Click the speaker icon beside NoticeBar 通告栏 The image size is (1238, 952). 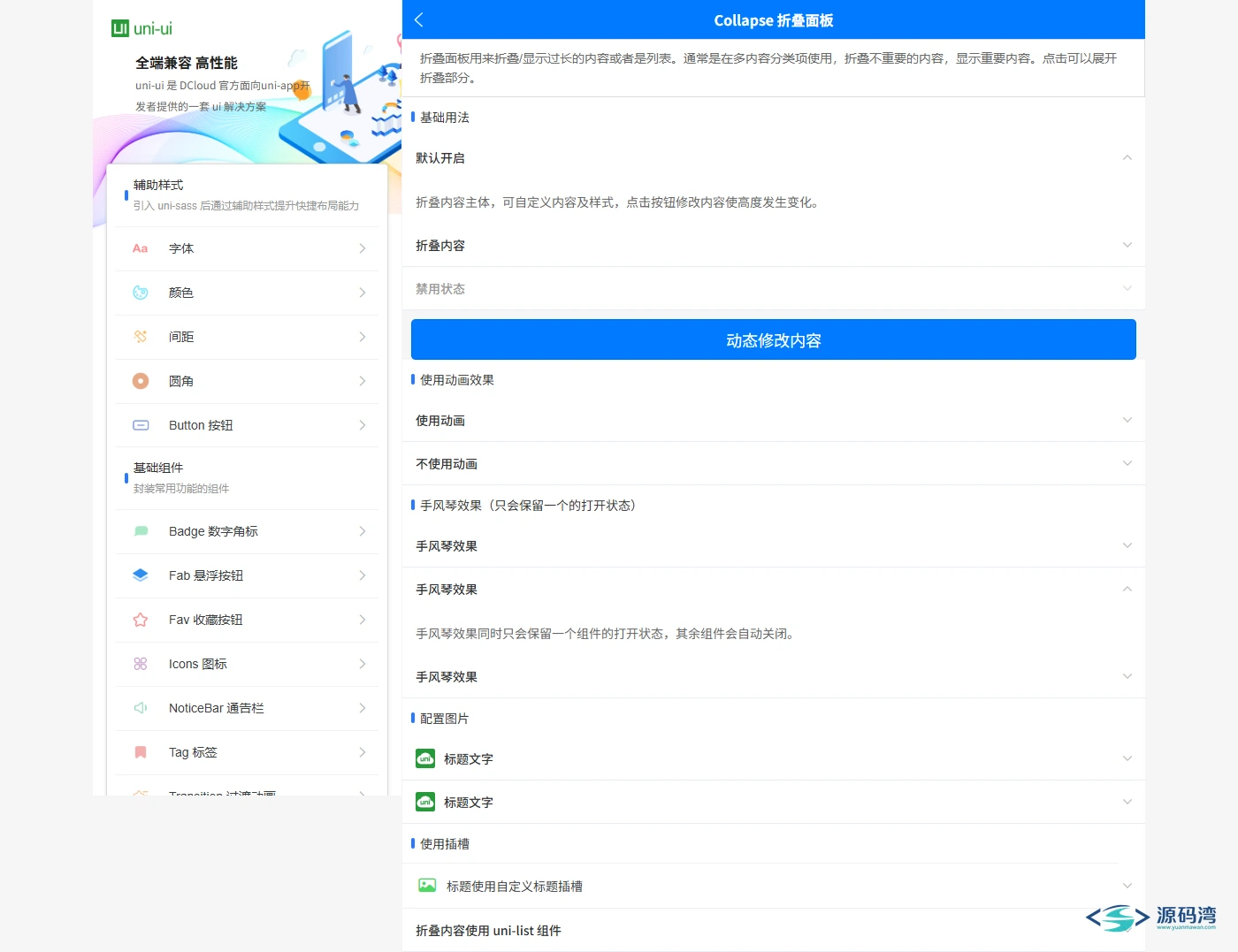[141, 708]
